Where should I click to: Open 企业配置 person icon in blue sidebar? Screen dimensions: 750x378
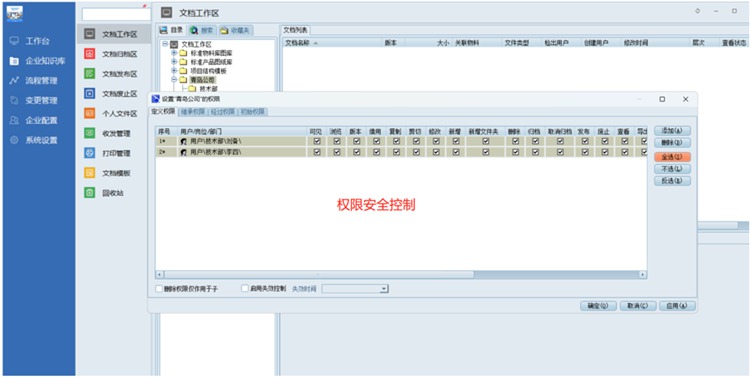[14, 121]
